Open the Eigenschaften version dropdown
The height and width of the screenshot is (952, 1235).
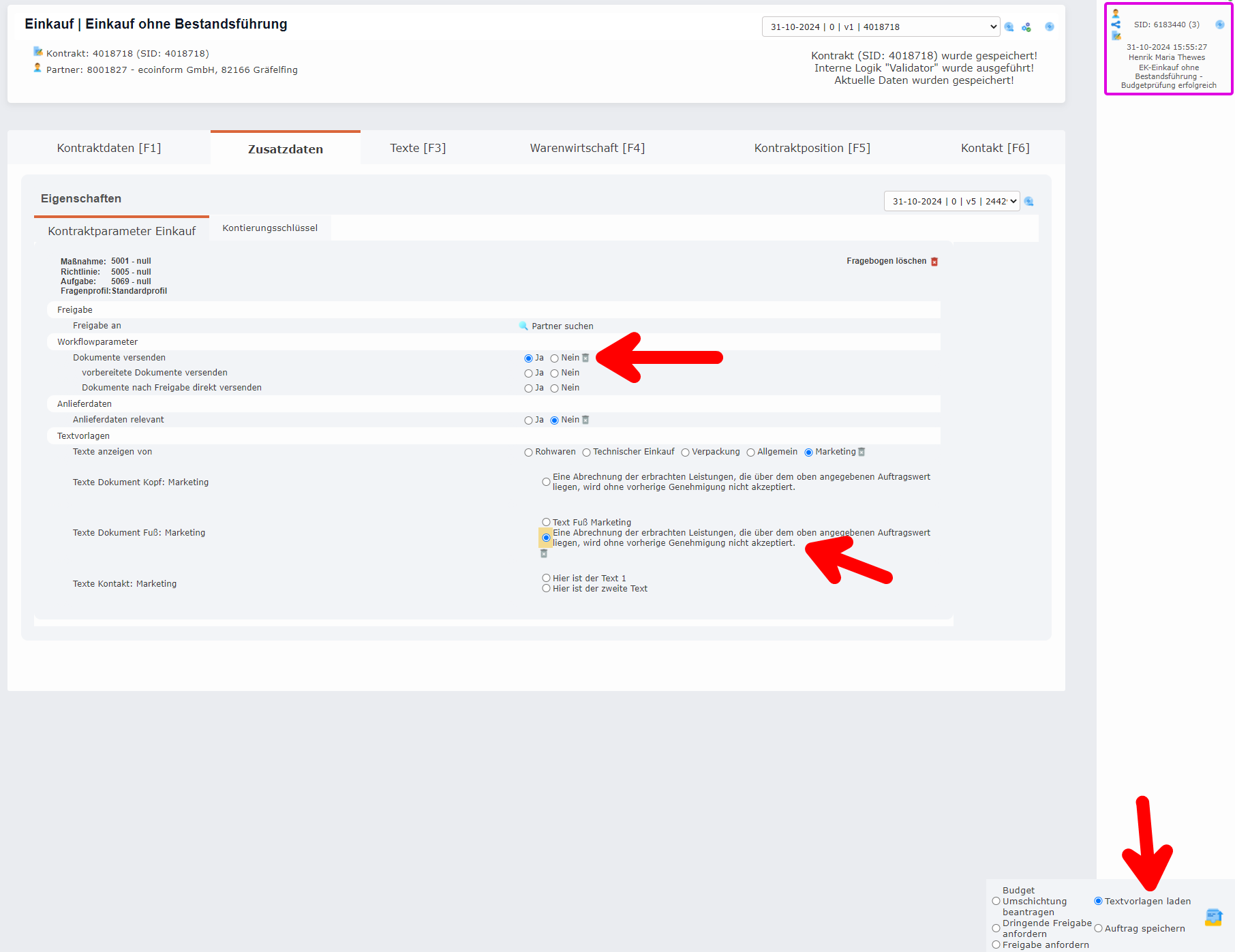951,201
